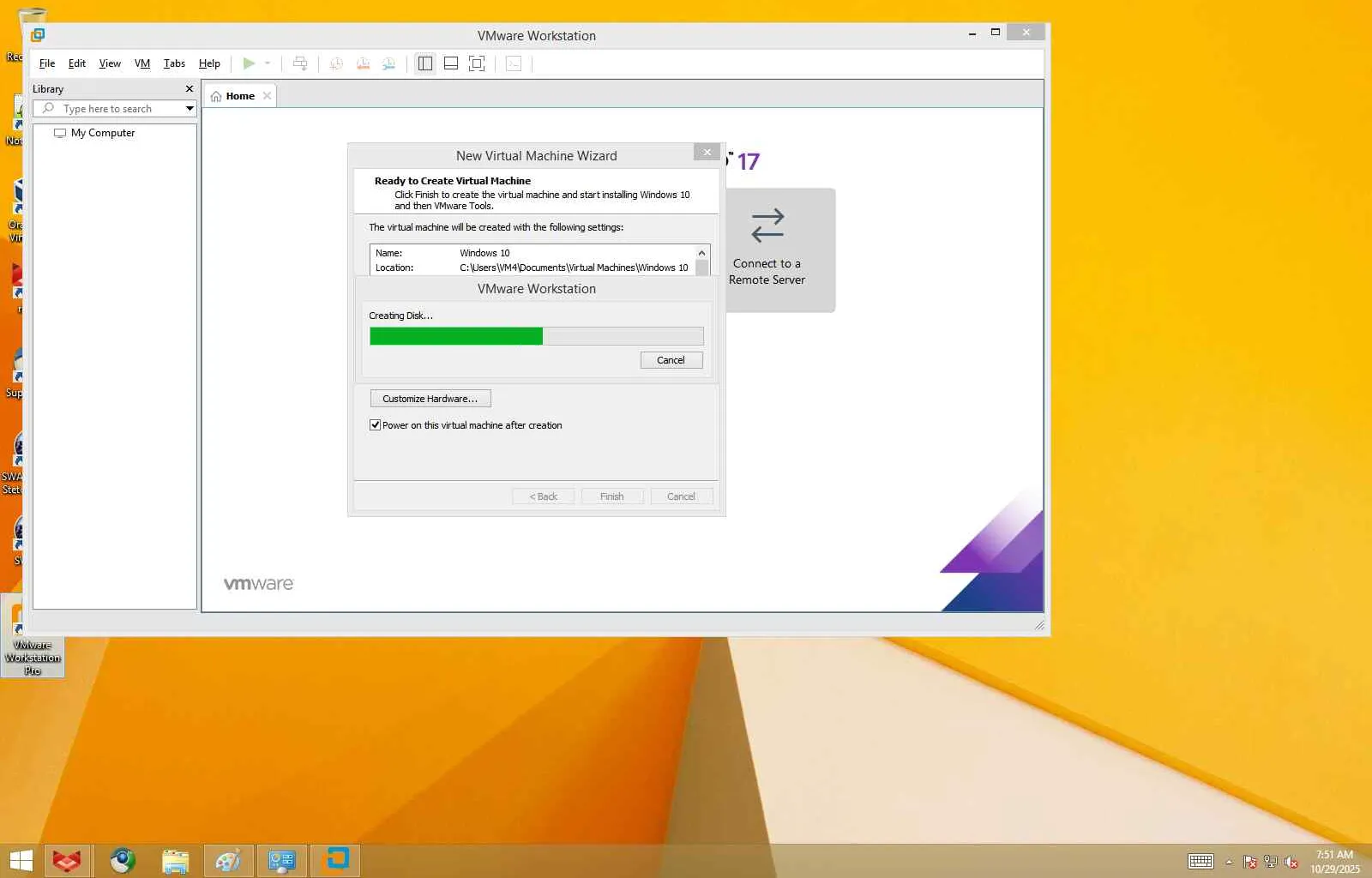Click the Take Snapshot toolbar icon
Image resolution: width=1372 pixels, height=878 pixels.
[337, 63]
